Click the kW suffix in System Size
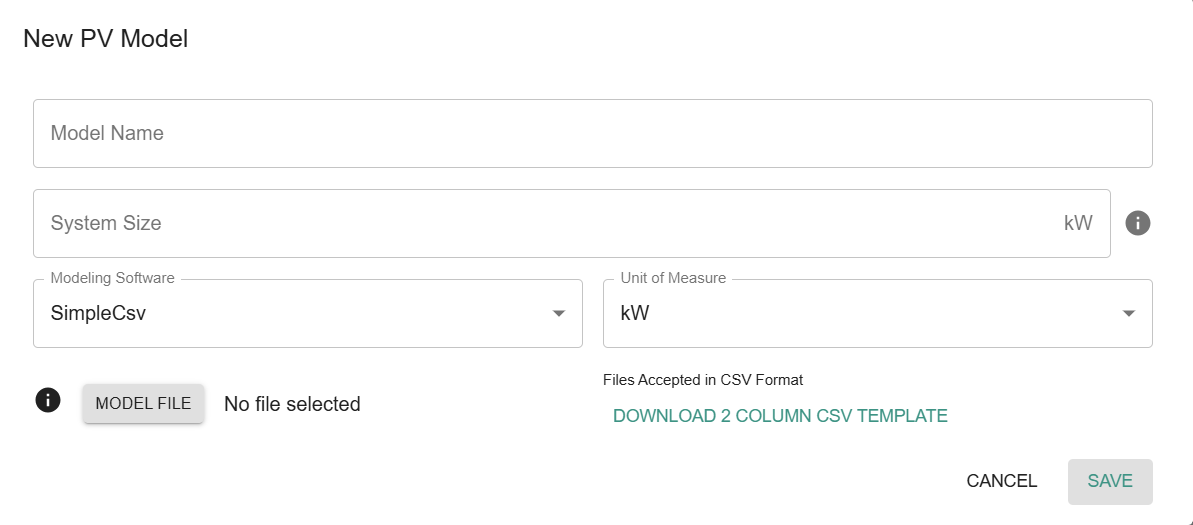 click(1078, 223)
